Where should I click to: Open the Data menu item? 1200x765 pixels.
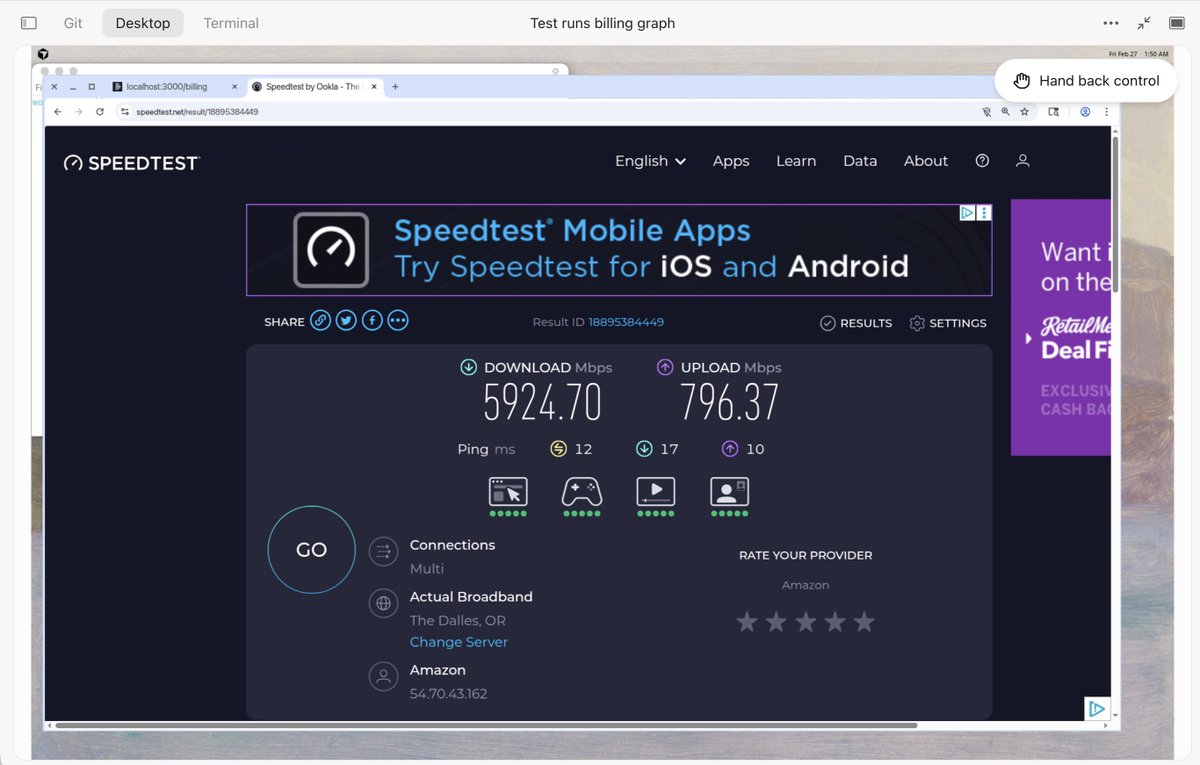860,161
